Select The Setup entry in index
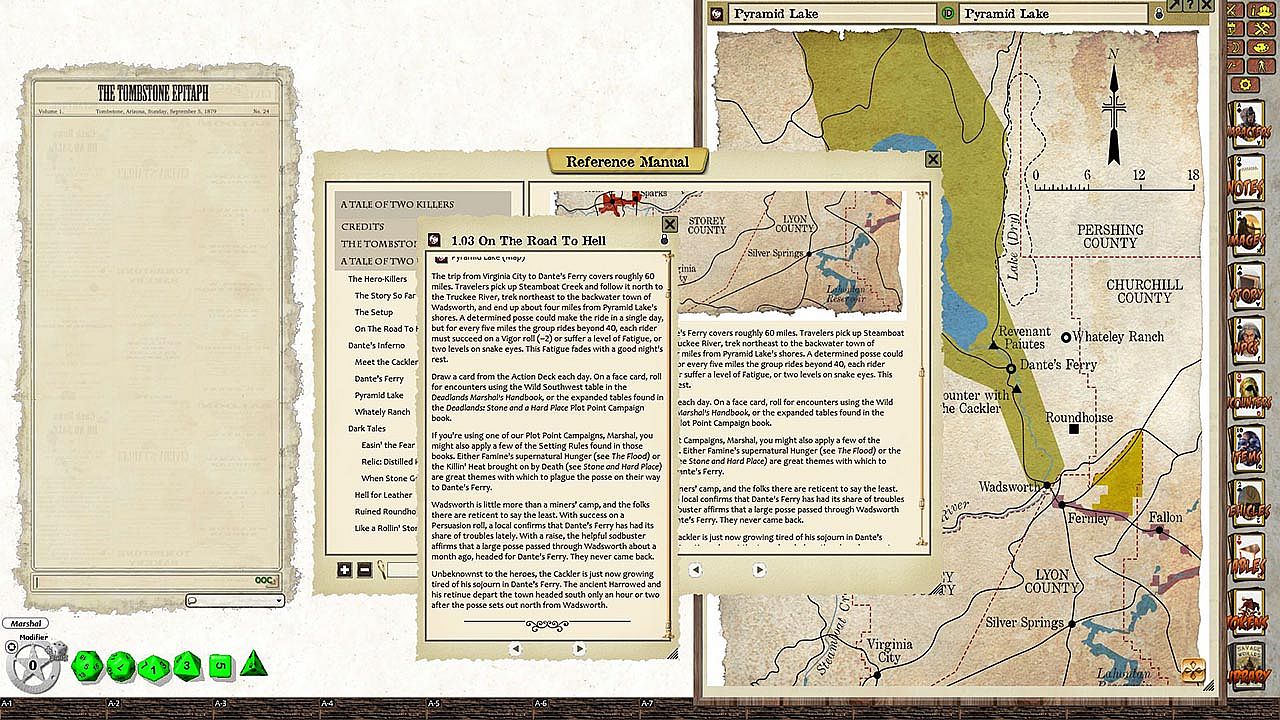Screen dimensions: 1280x720 (374, 312)
